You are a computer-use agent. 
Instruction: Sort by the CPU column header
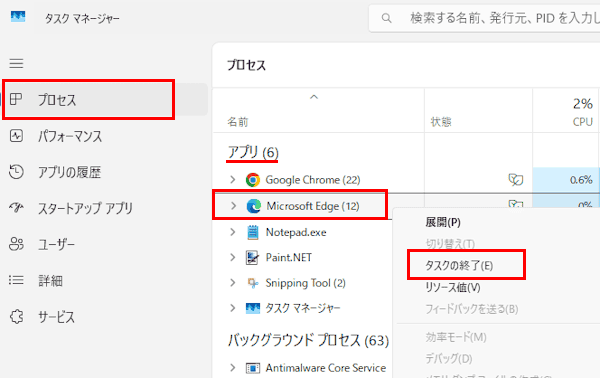[x=582, y=122]
